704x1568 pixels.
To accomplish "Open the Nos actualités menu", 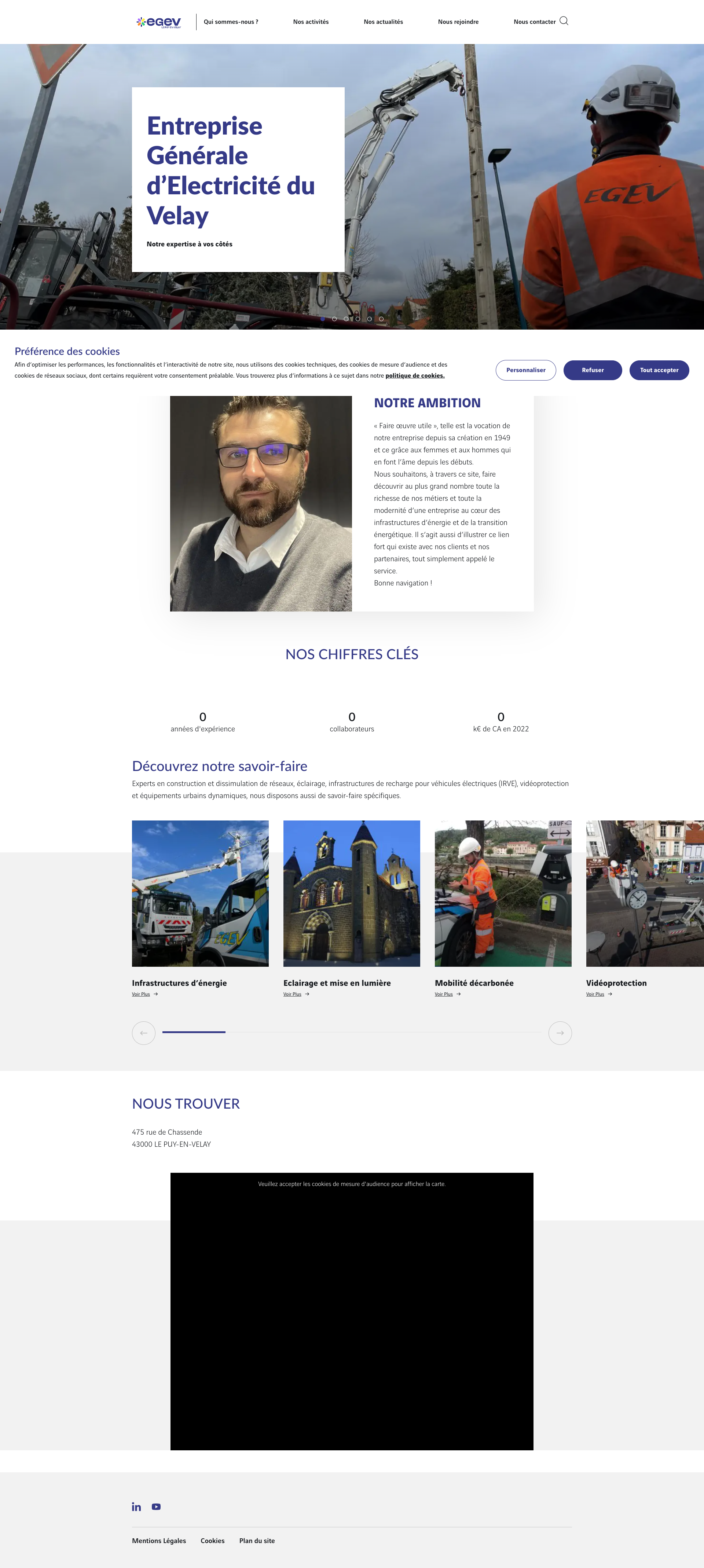I will point(383,22).
